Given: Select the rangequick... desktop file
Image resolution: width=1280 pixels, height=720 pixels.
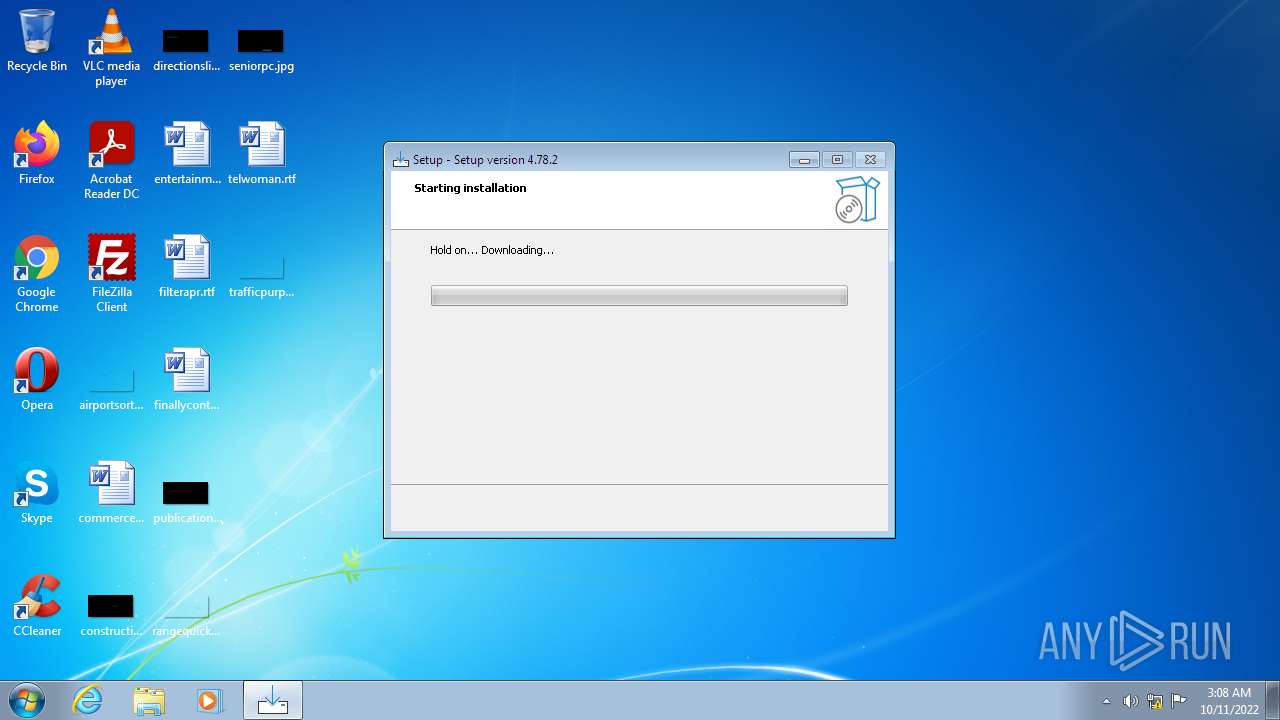Looking at the screenshot, I should click(x=186, y=616).
